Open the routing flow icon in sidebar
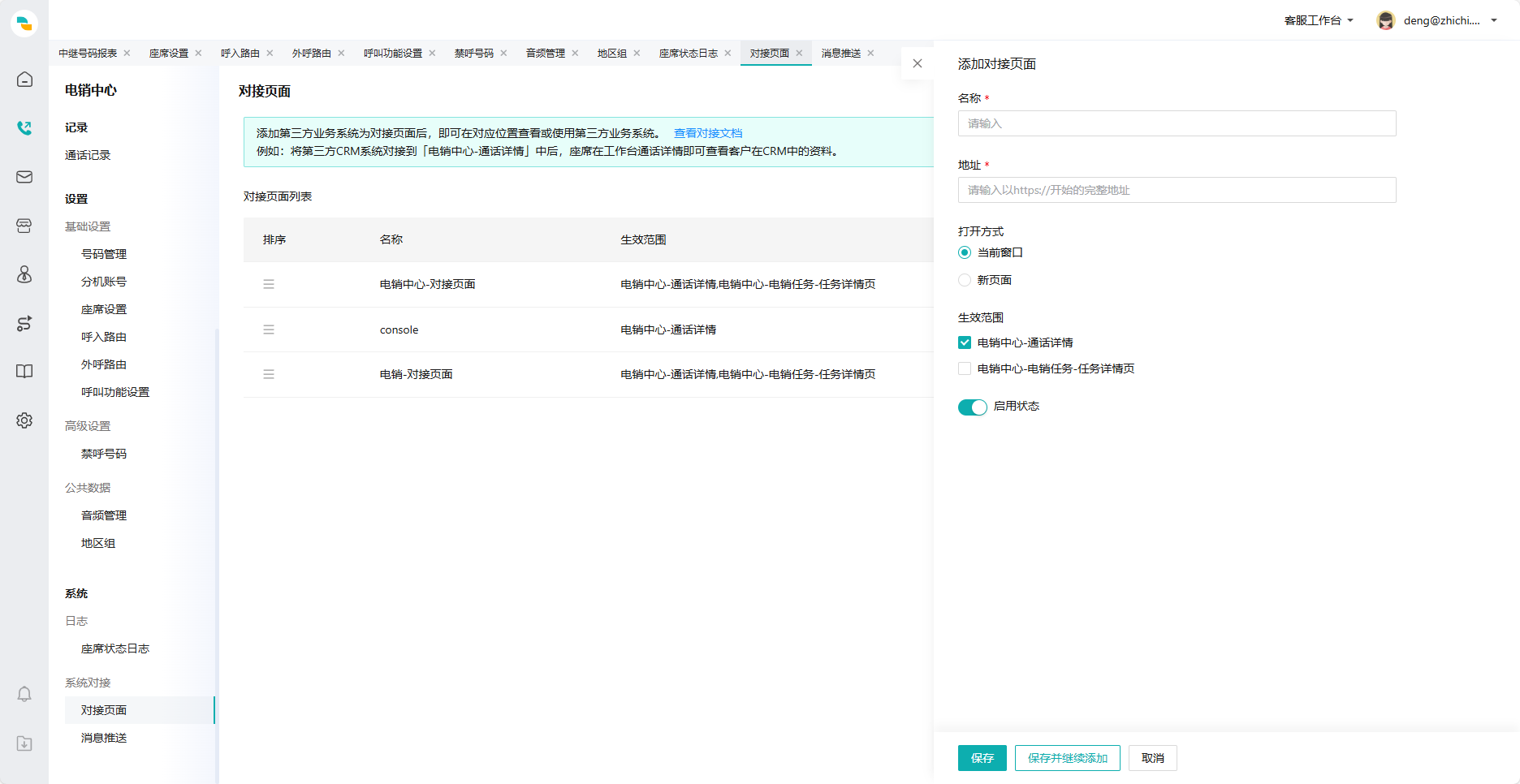 coord(24,323)
